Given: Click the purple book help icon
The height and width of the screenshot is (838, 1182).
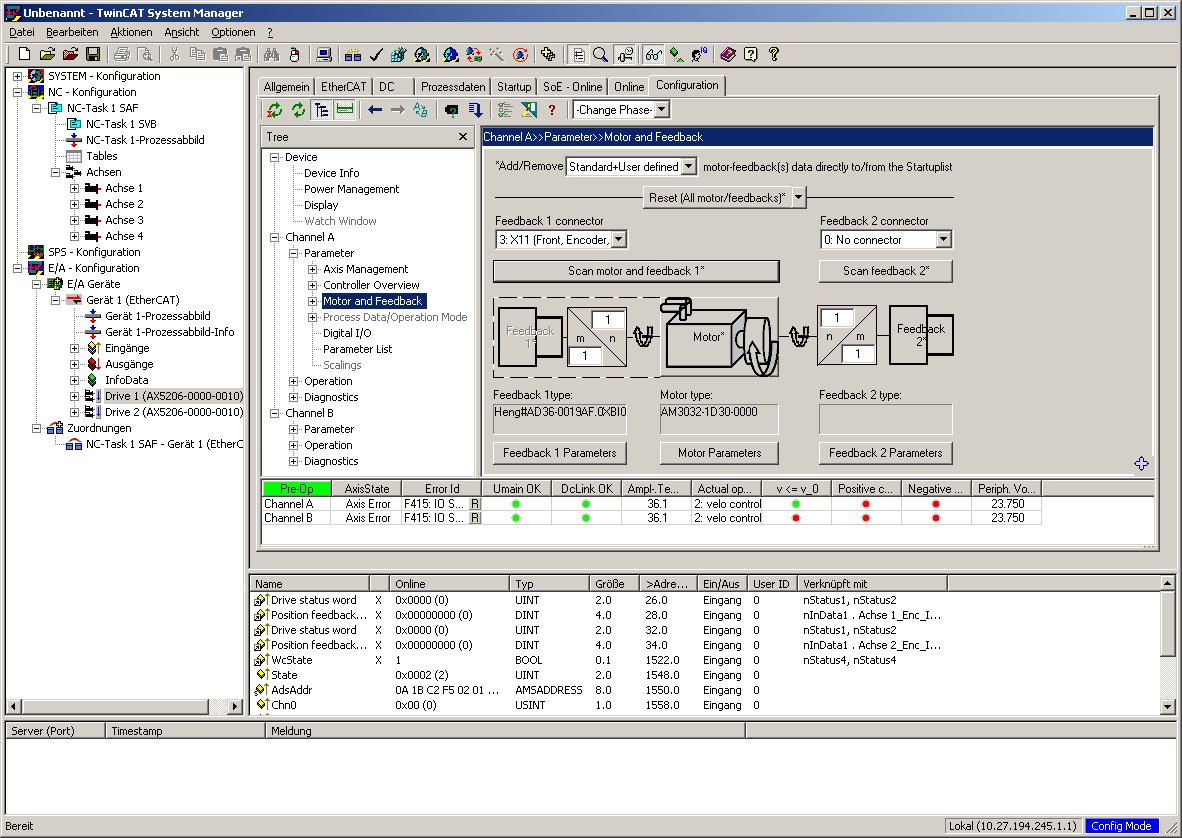Looking at the screenshot, I should (727, 54).
